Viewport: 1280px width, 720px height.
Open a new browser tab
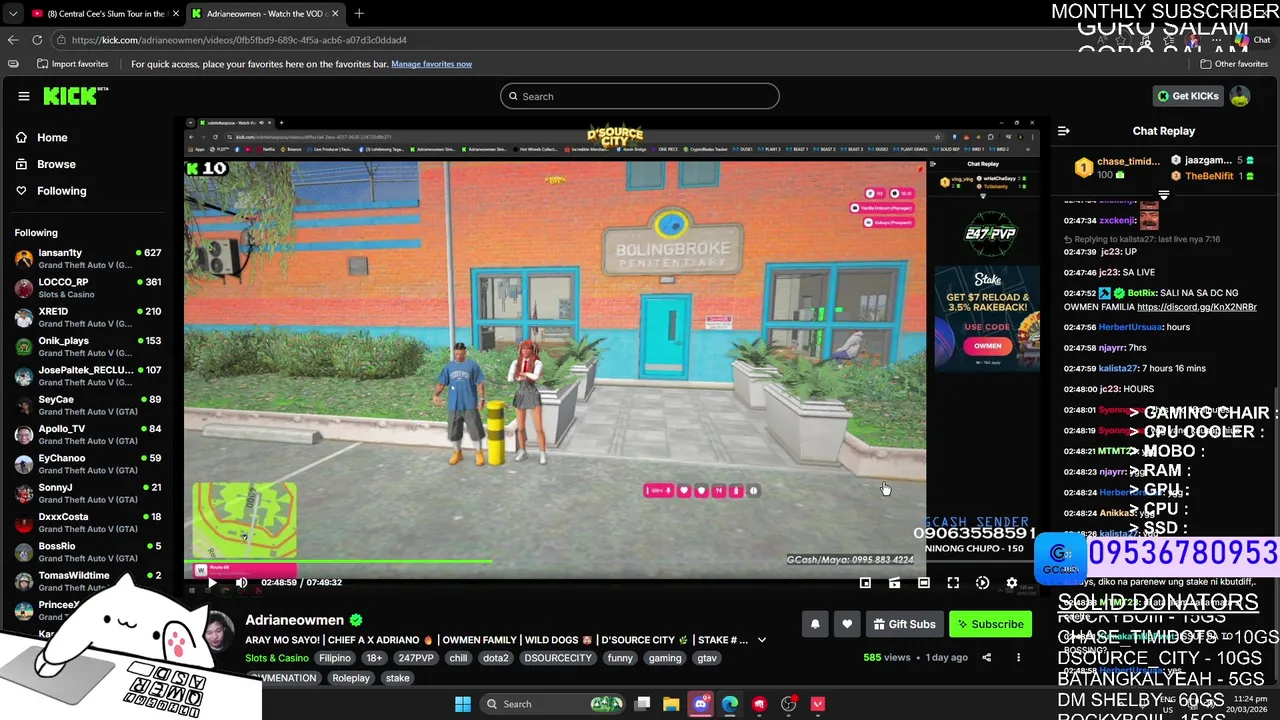[359, 13]
